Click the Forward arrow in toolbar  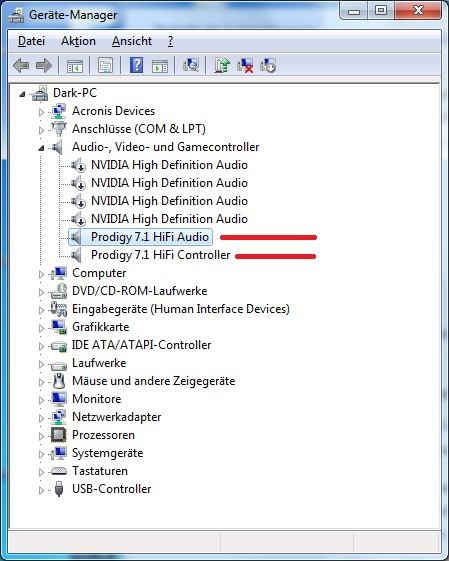(44, 65)
